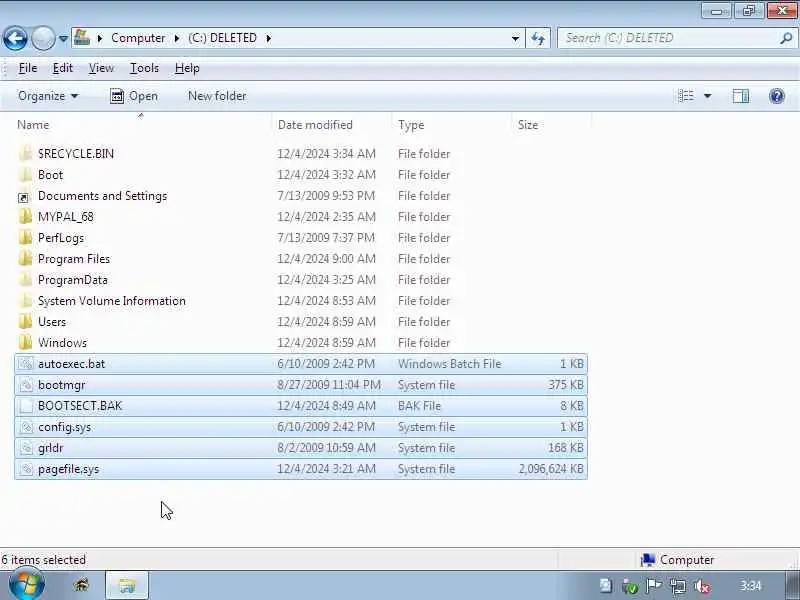Screen dimensions: 800x600
Task: Select the ProgramData folder icon
Action: click(x=25, y=280)
